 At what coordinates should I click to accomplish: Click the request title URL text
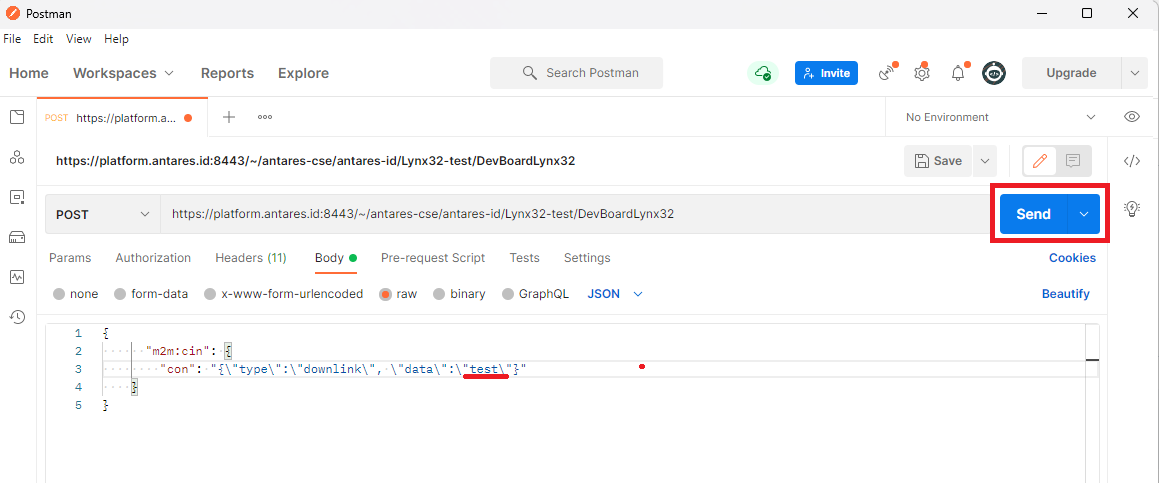coord(316,161)
